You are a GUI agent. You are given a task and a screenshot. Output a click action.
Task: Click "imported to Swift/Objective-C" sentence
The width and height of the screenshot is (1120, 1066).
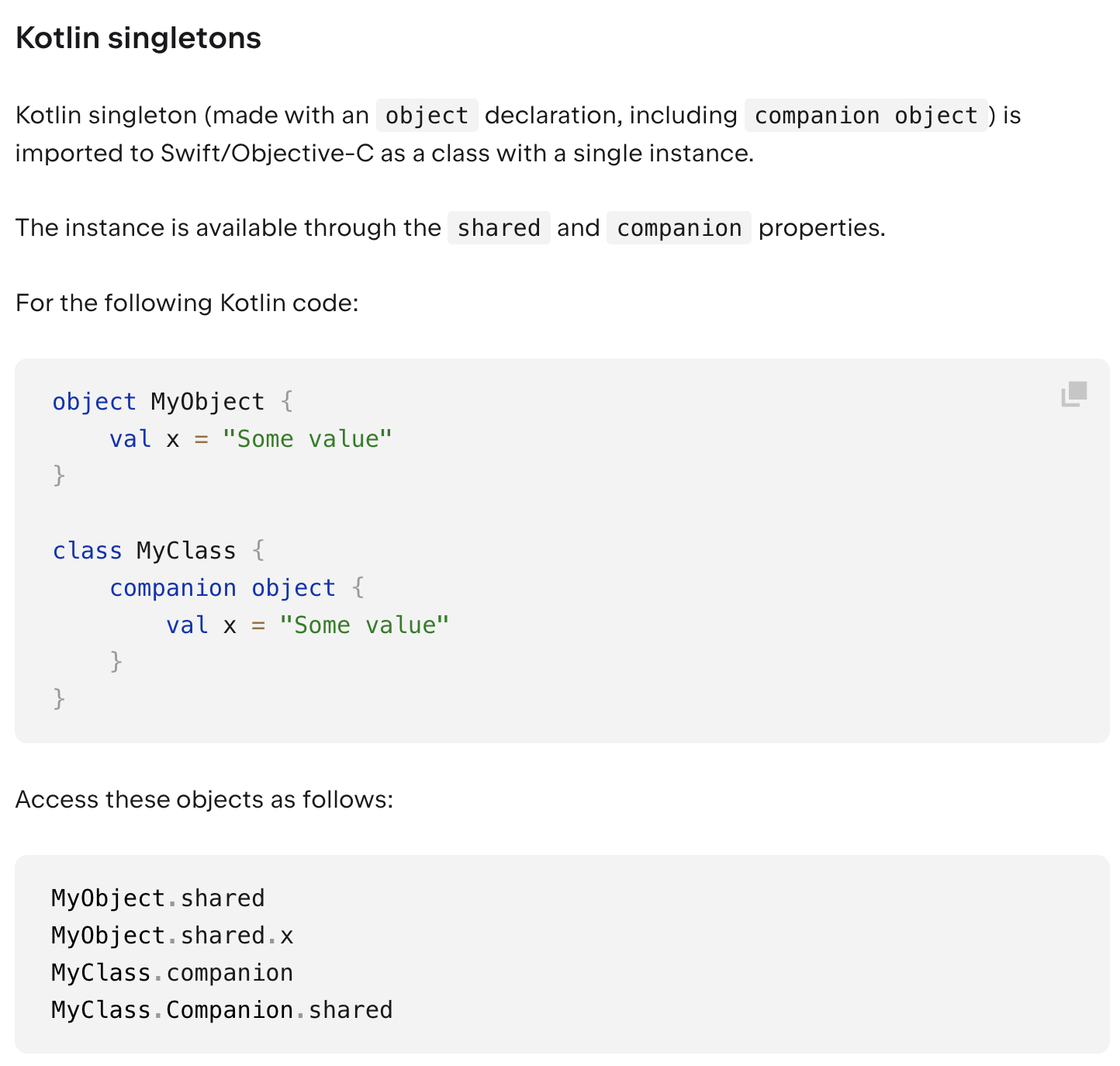[x=385, y=153]
